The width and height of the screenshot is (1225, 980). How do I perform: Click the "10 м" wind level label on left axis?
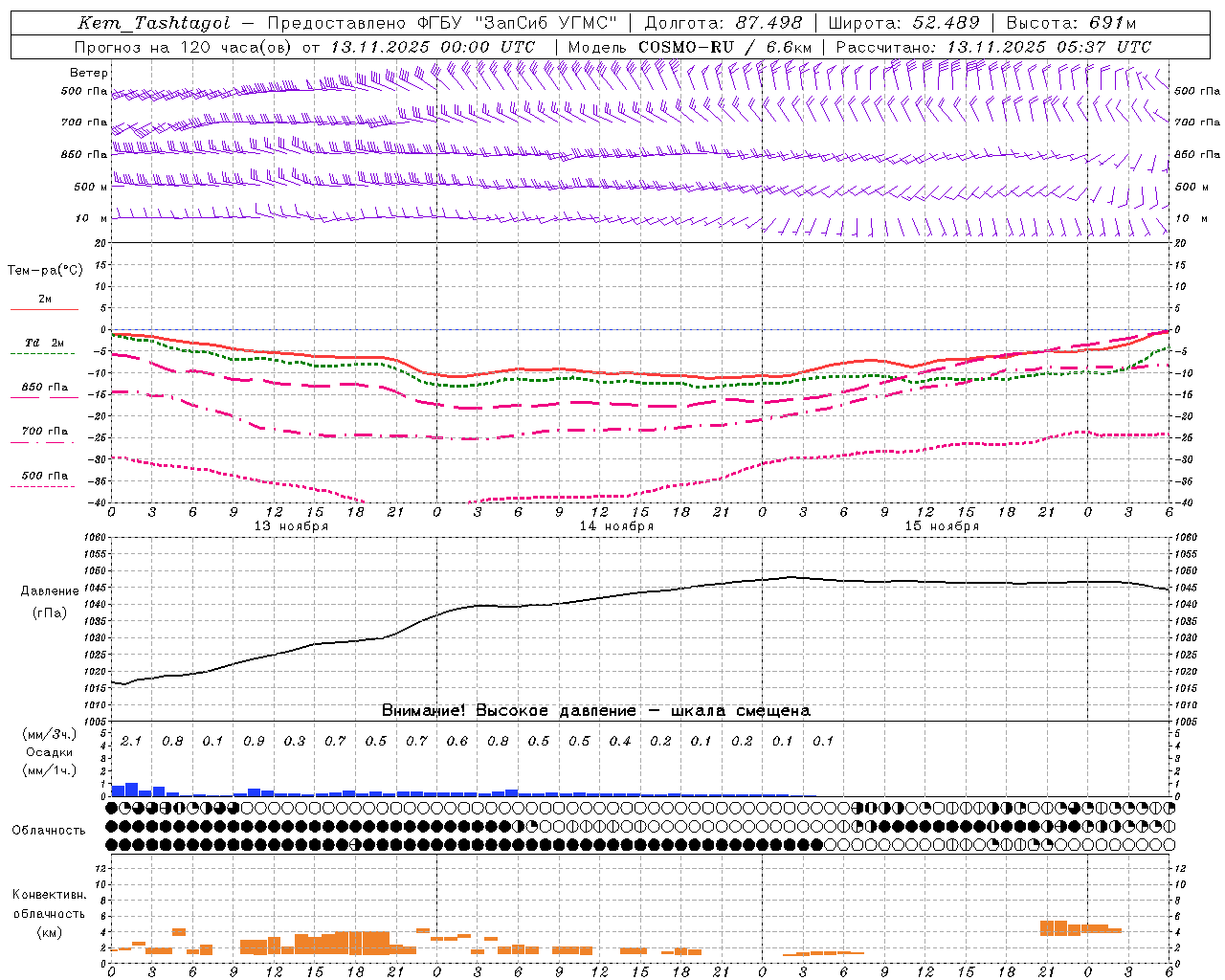(x=91, y=218)
